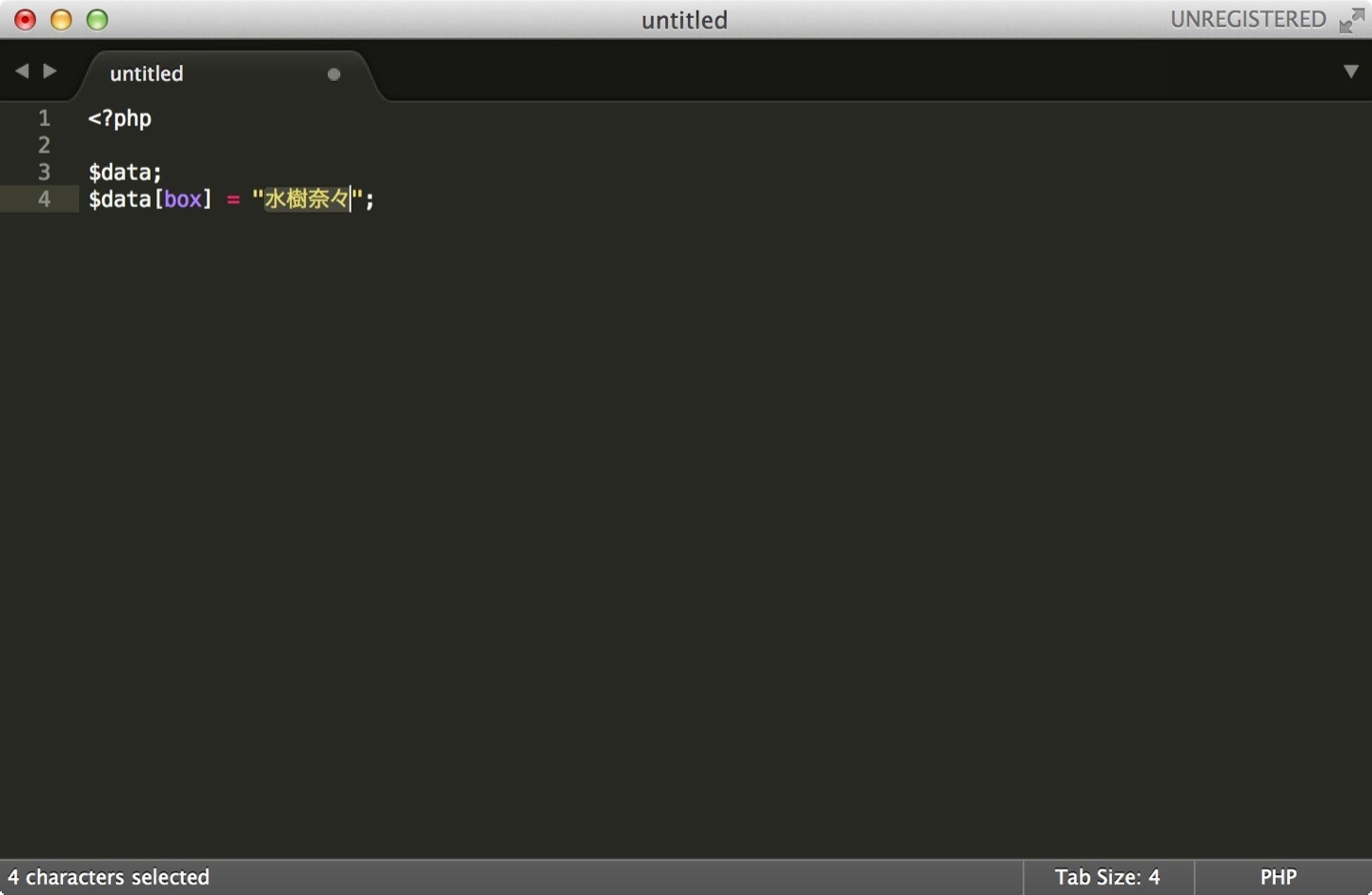Click the selected Japanese string text

coord(307,199)
